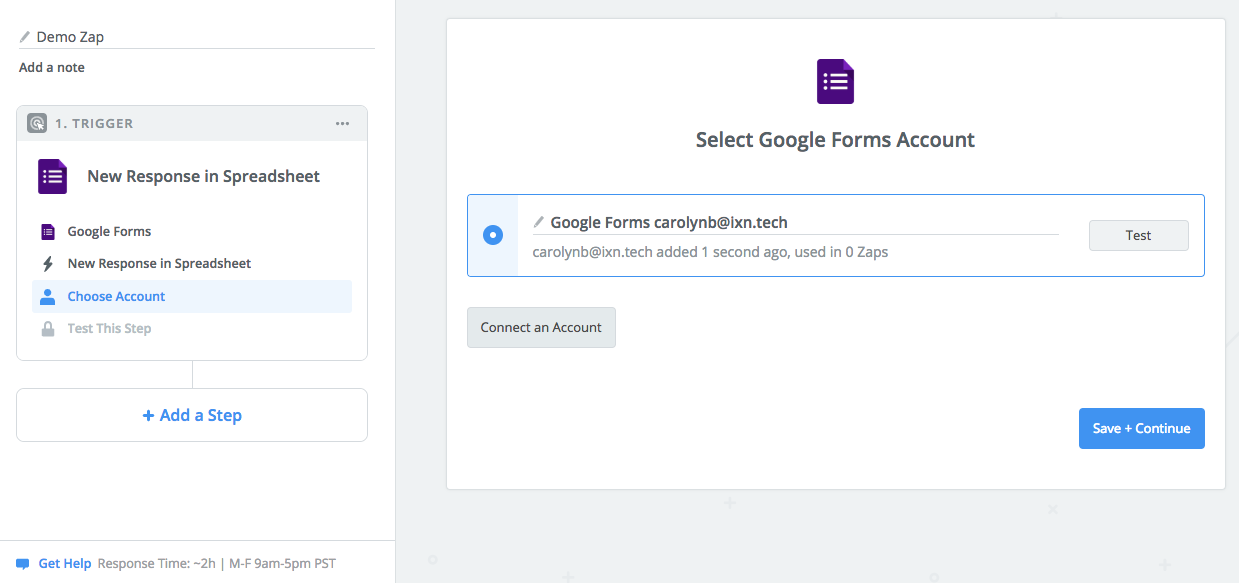1239x583 pixels.
Task: Edit the Demo Zap name field
Action: point(197,37)
